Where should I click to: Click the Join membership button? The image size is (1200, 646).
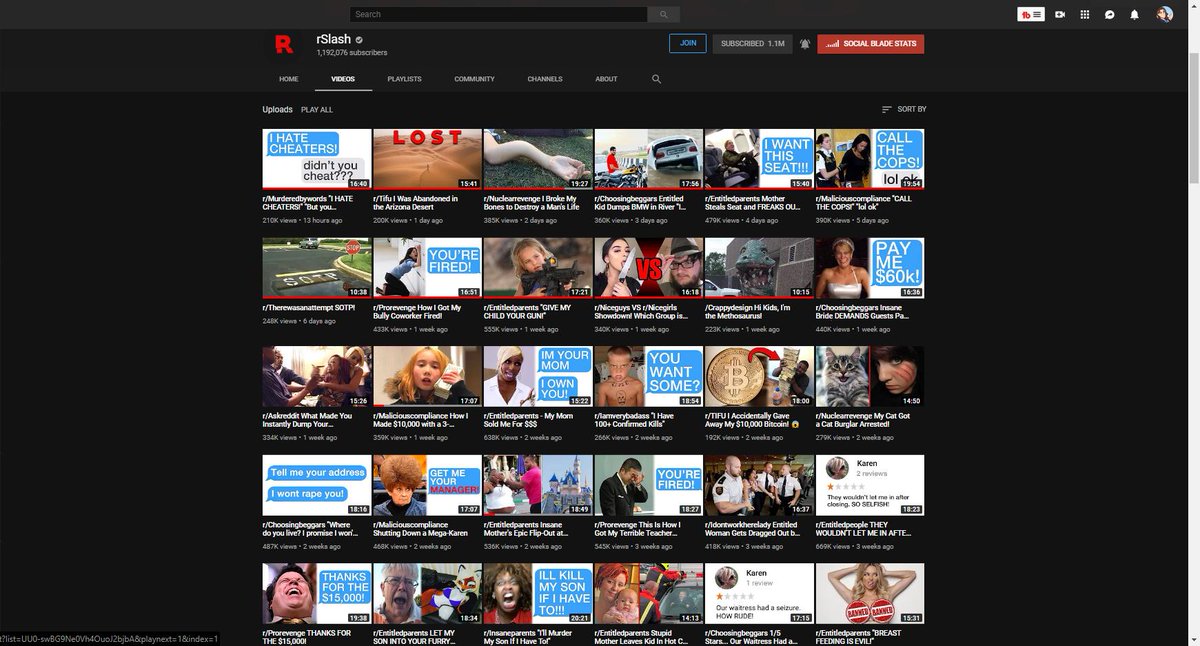point(688,43)
